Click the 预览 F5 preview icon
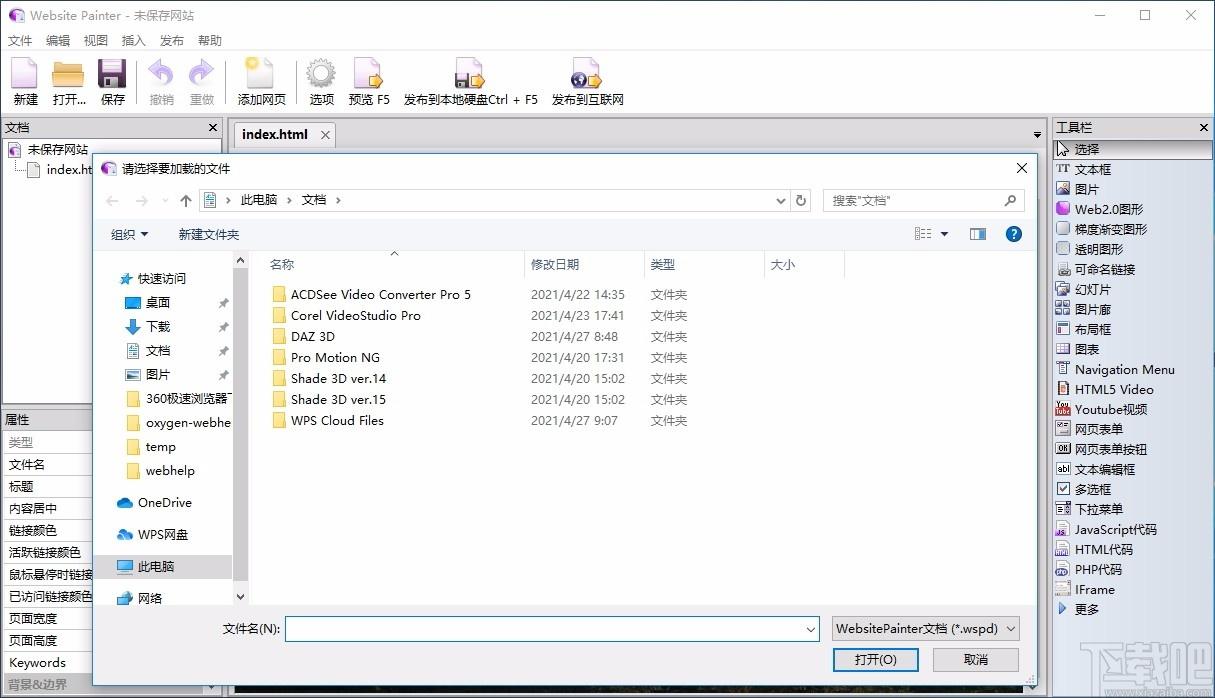 point(369,74)
